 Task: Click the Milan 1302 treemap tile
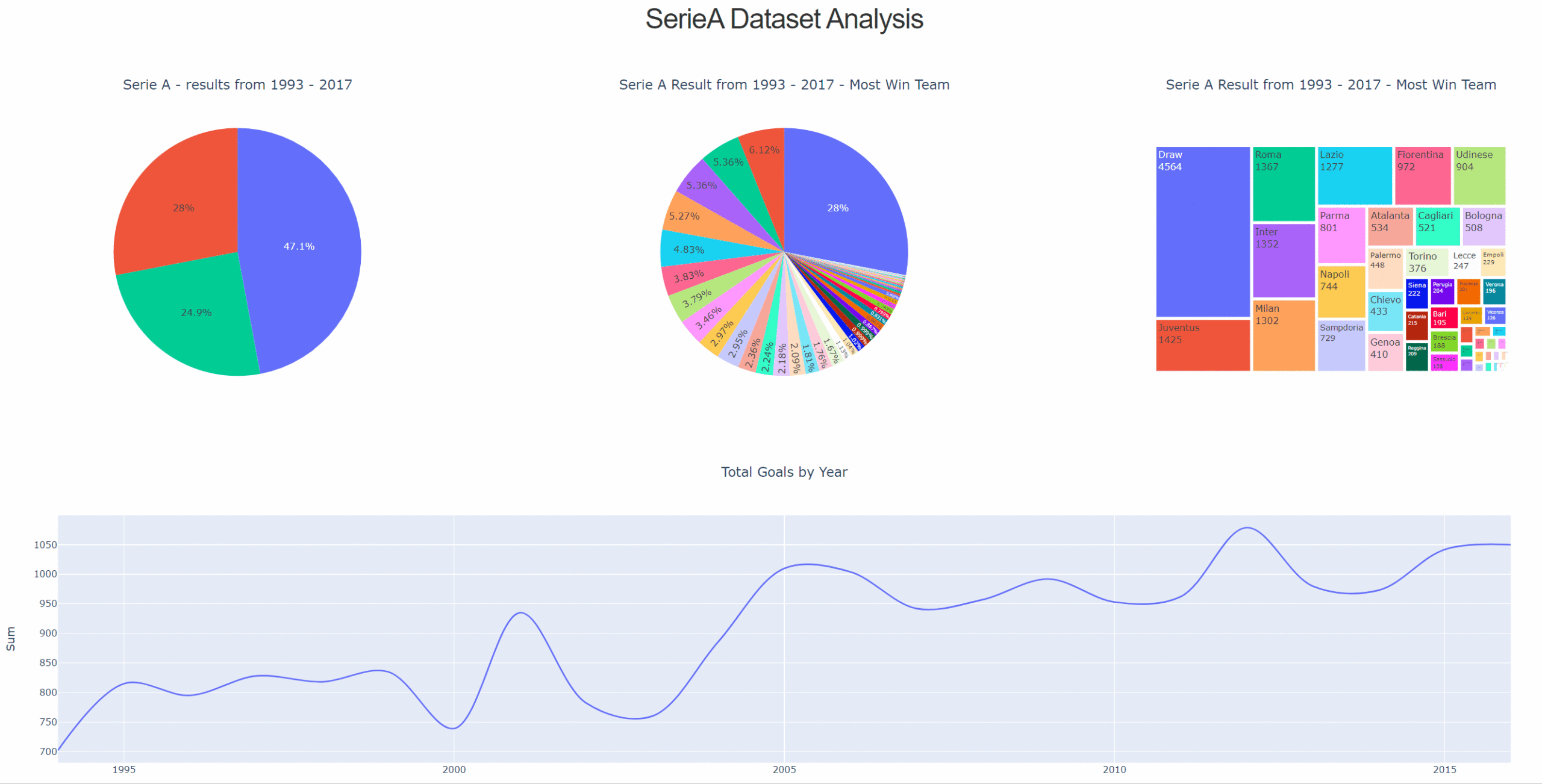click(x=1283, y=335)
